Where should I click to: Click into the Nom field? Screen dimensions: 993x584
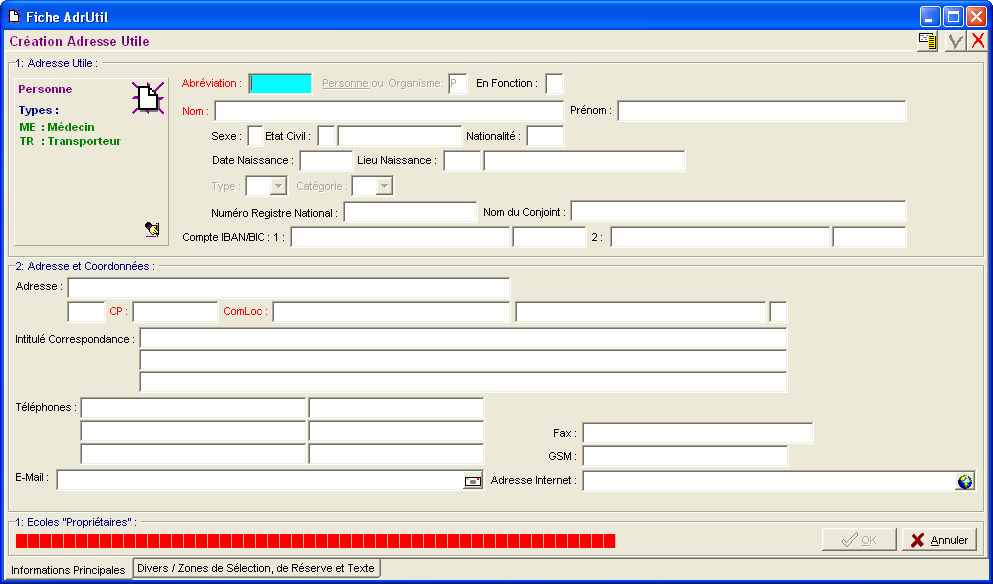(389, 111)
